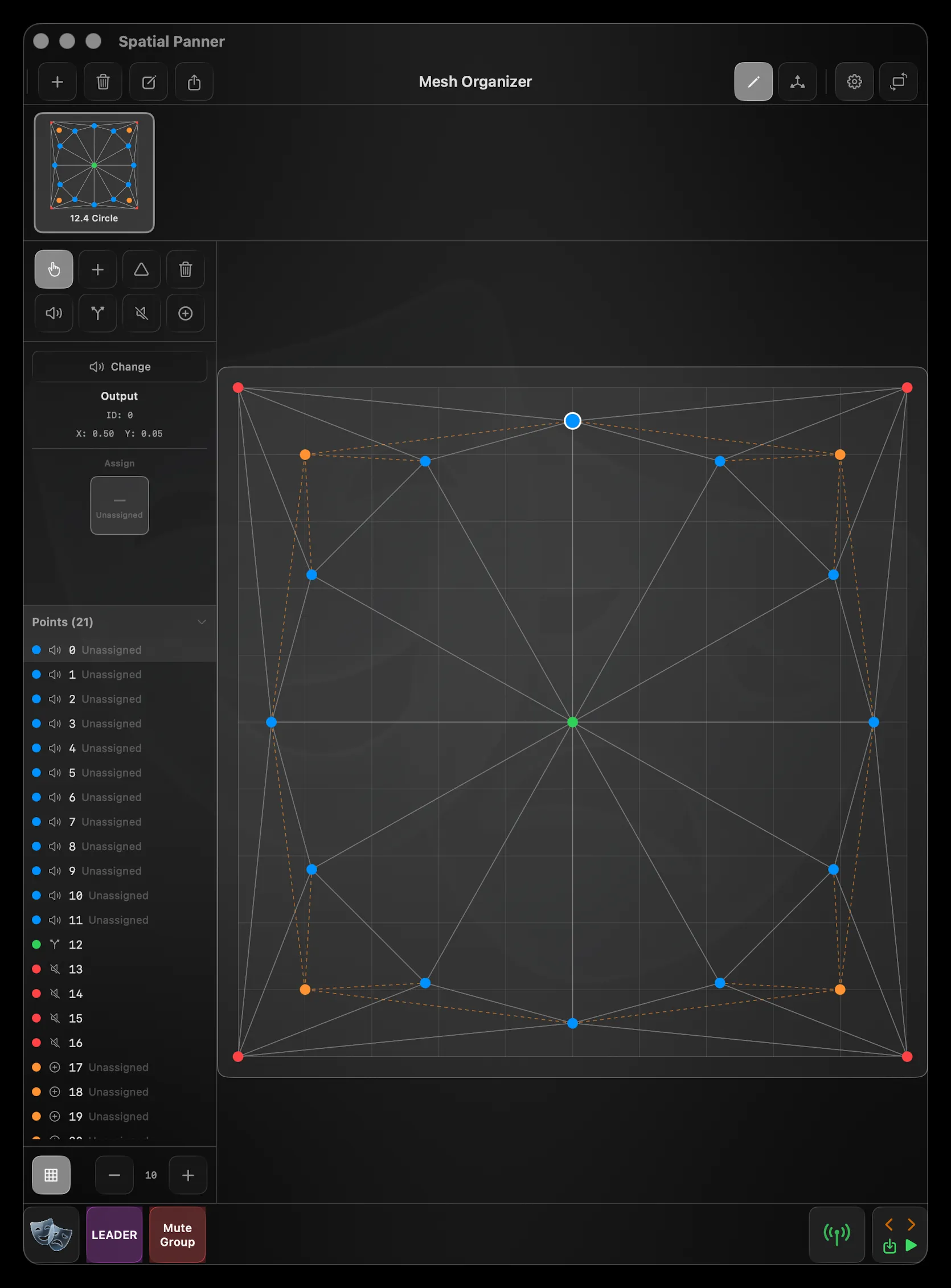
Task: Click the green play button
Action: pyautogui.click(x=911, y=1246)
